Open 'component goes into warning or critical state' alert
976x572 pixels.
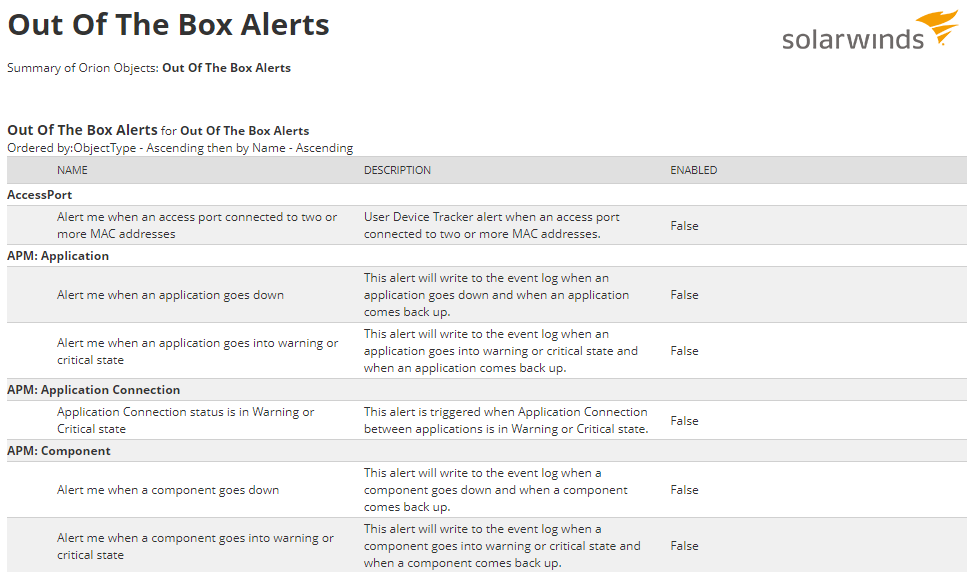[x=195, y=546]
